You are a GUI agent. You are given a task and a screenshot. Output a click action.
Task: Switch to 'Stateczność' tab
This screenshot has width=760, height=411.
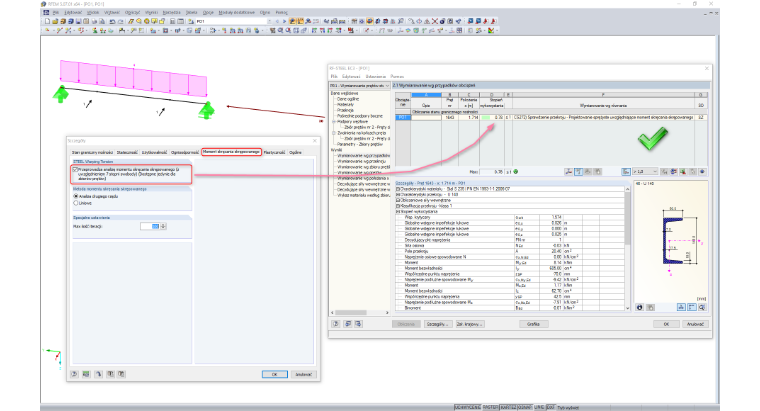click(127, 152)
